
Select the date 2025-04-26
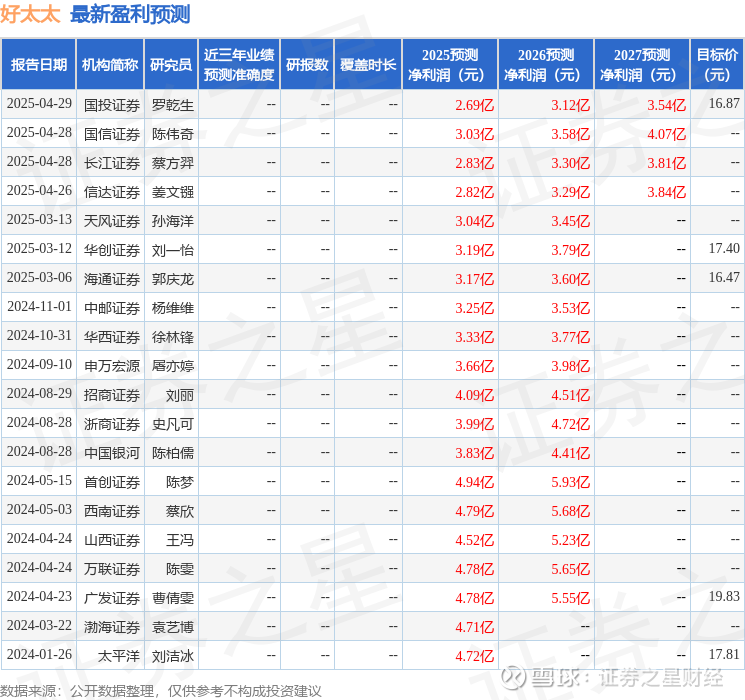click(39, 191)
